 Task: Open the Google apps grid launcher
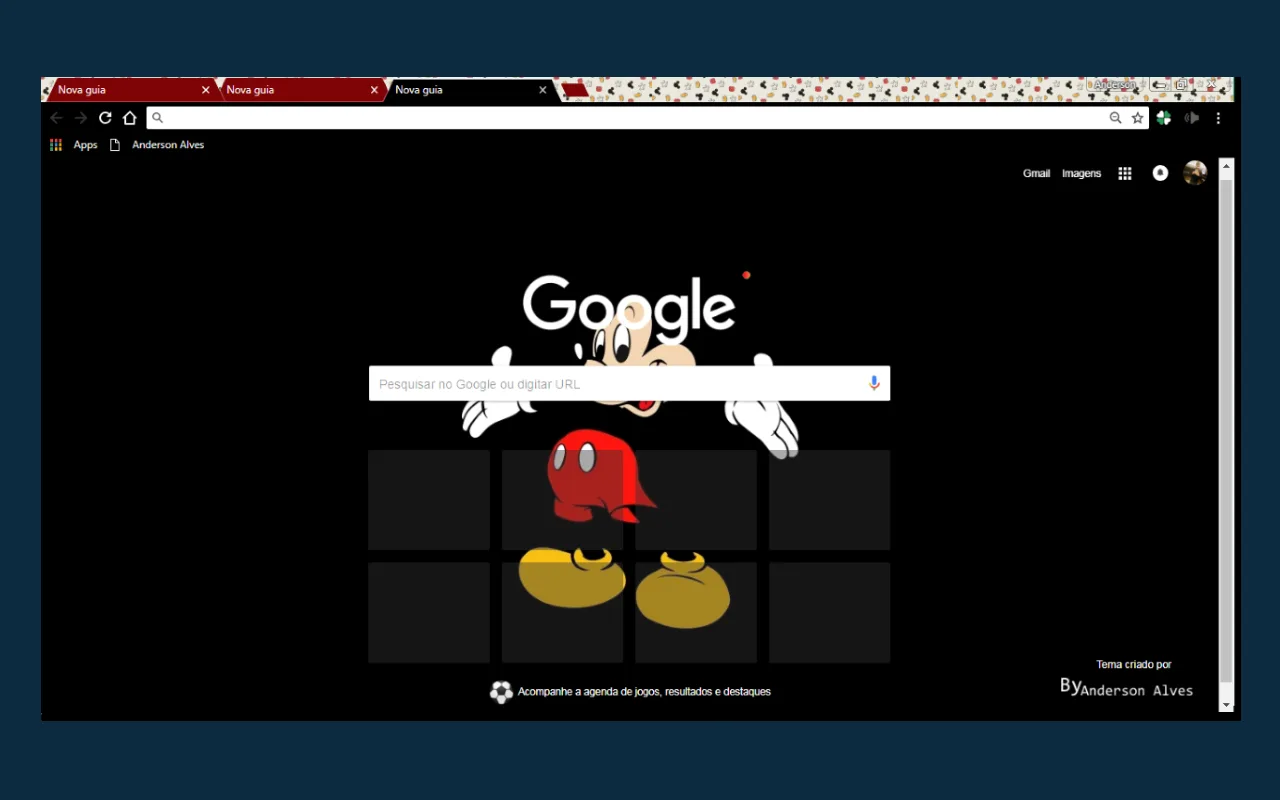[1125, 173]
